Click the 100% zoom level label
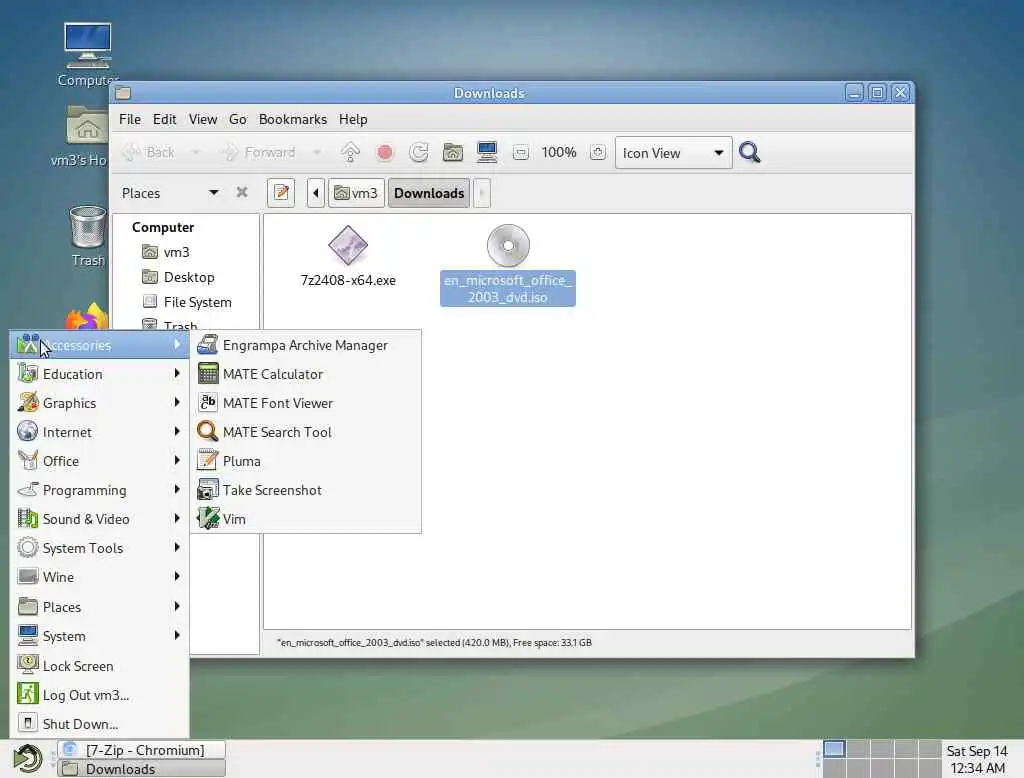The image size is (1024, 778). click(x=559, y=152)
